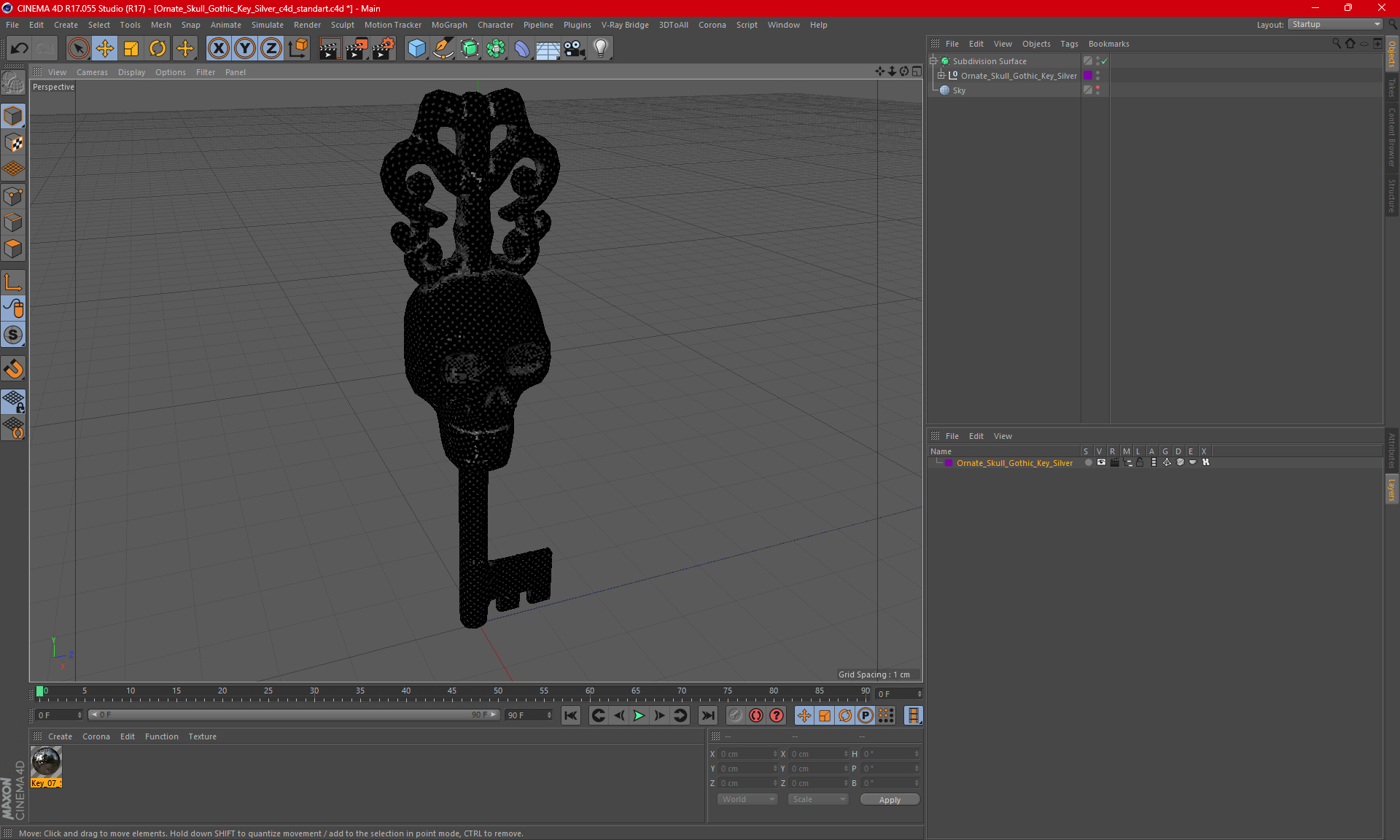
Task: Toggle layer viewport visibility icon
Action: [x=1101, y=462]
